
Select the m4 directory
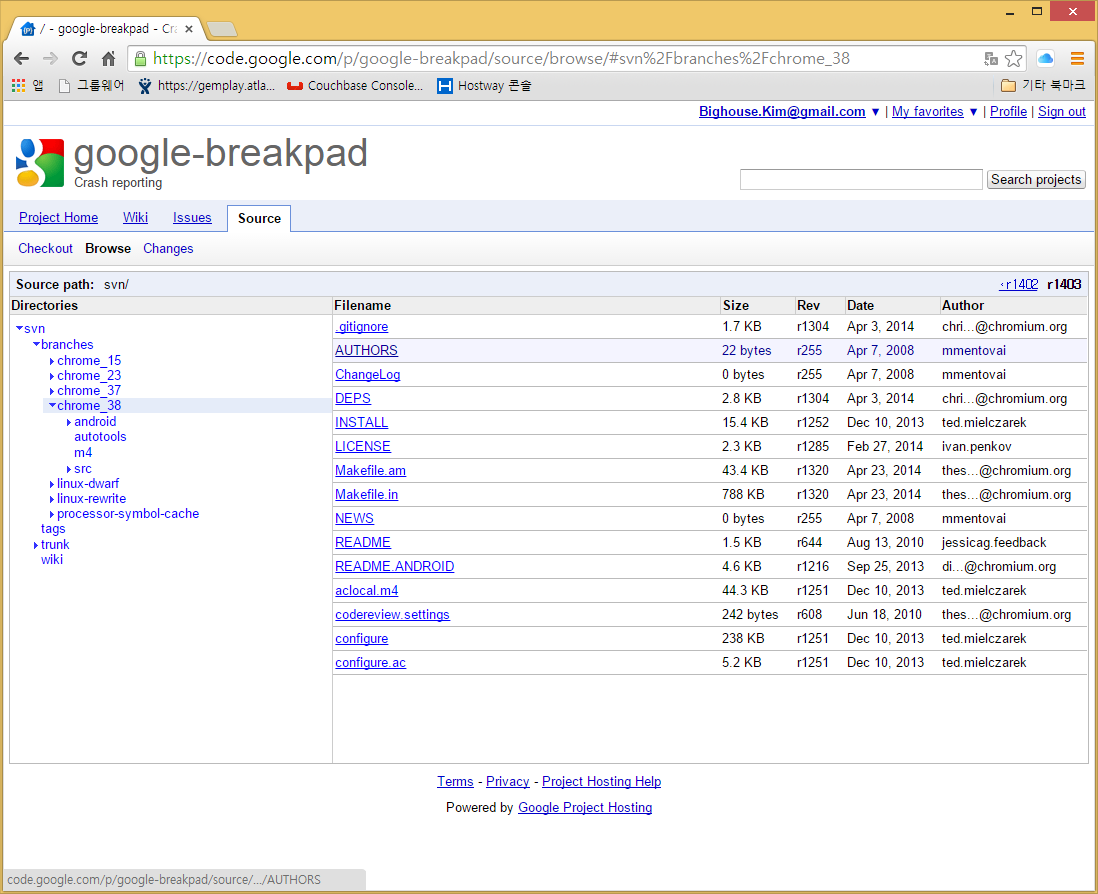pos(83,453)
